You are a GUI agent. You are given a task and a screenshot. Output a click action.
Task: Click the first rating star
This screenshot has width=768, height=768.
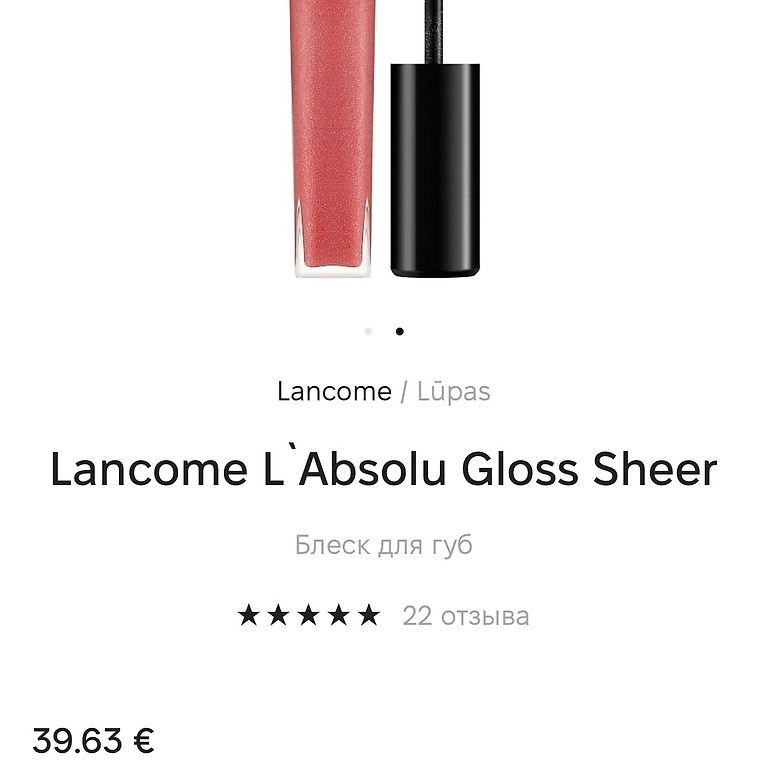click(x=249, y=615)
